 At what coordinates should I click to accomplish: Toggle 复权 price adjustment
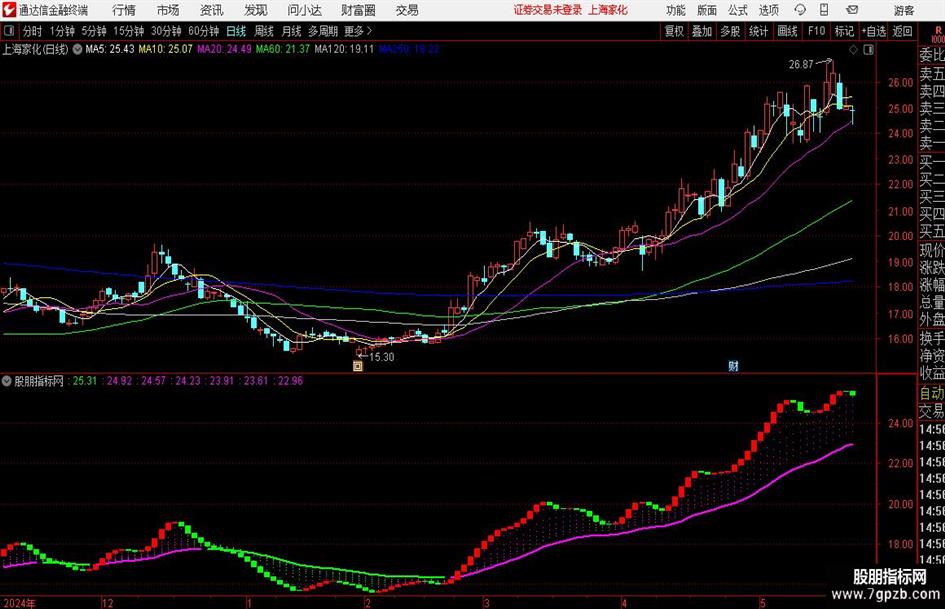click(x=674, y=31)
